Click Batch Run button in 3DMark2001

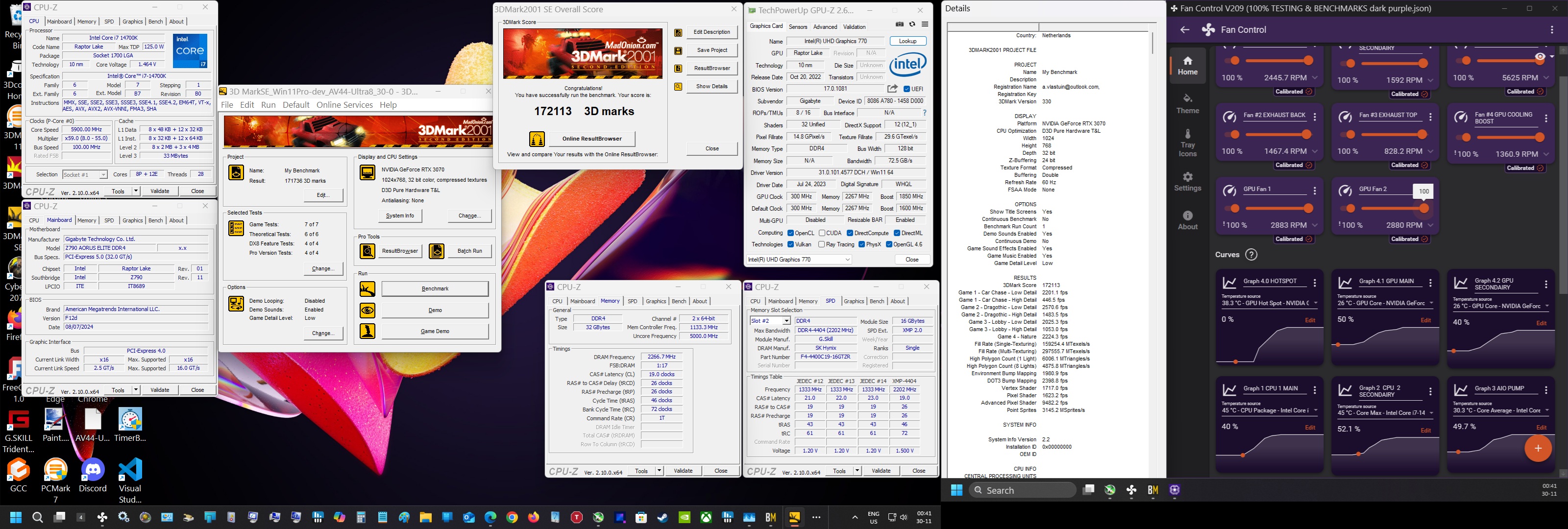469,251
